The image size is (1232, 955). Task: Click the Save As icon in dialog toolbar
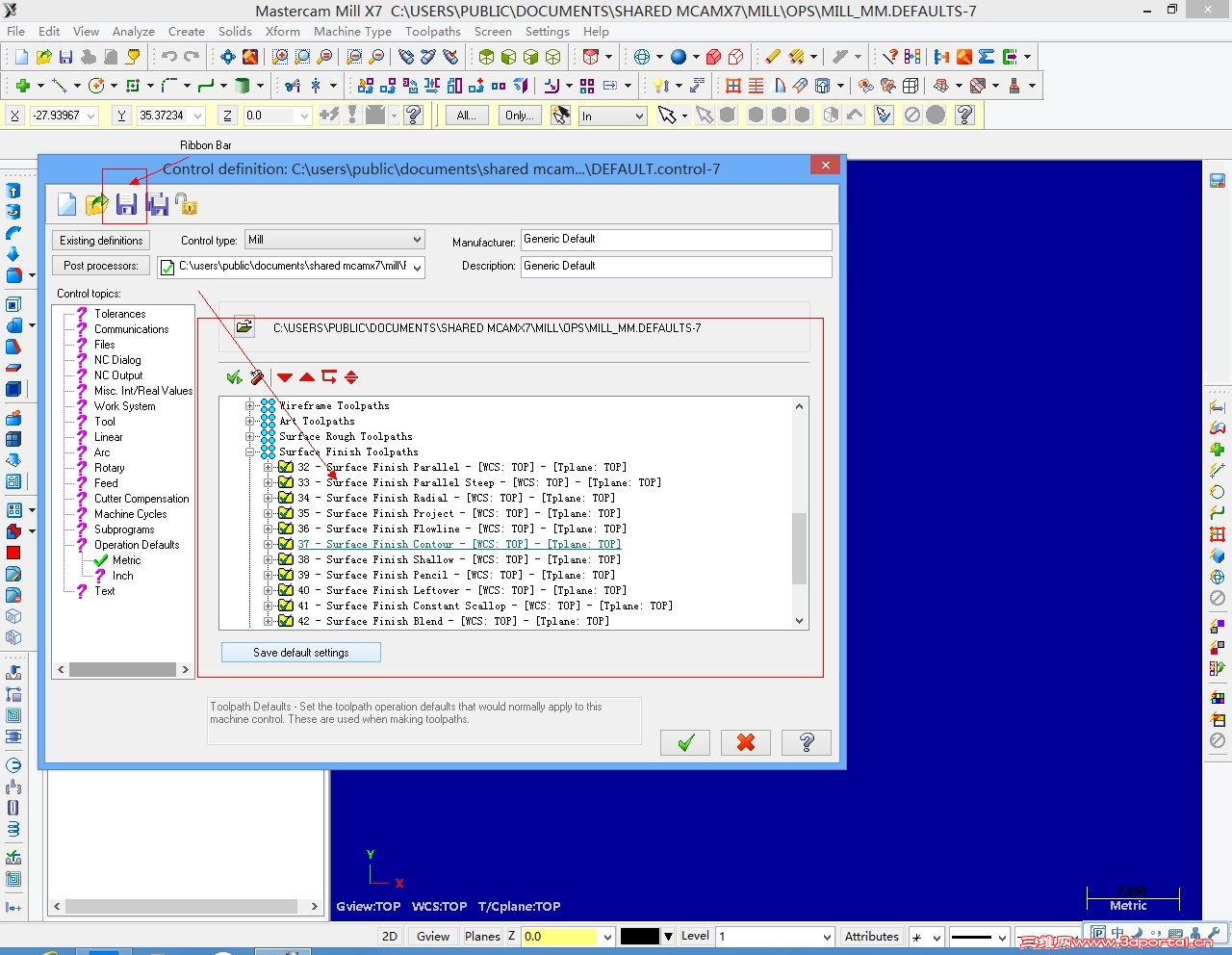click(158, 204)
